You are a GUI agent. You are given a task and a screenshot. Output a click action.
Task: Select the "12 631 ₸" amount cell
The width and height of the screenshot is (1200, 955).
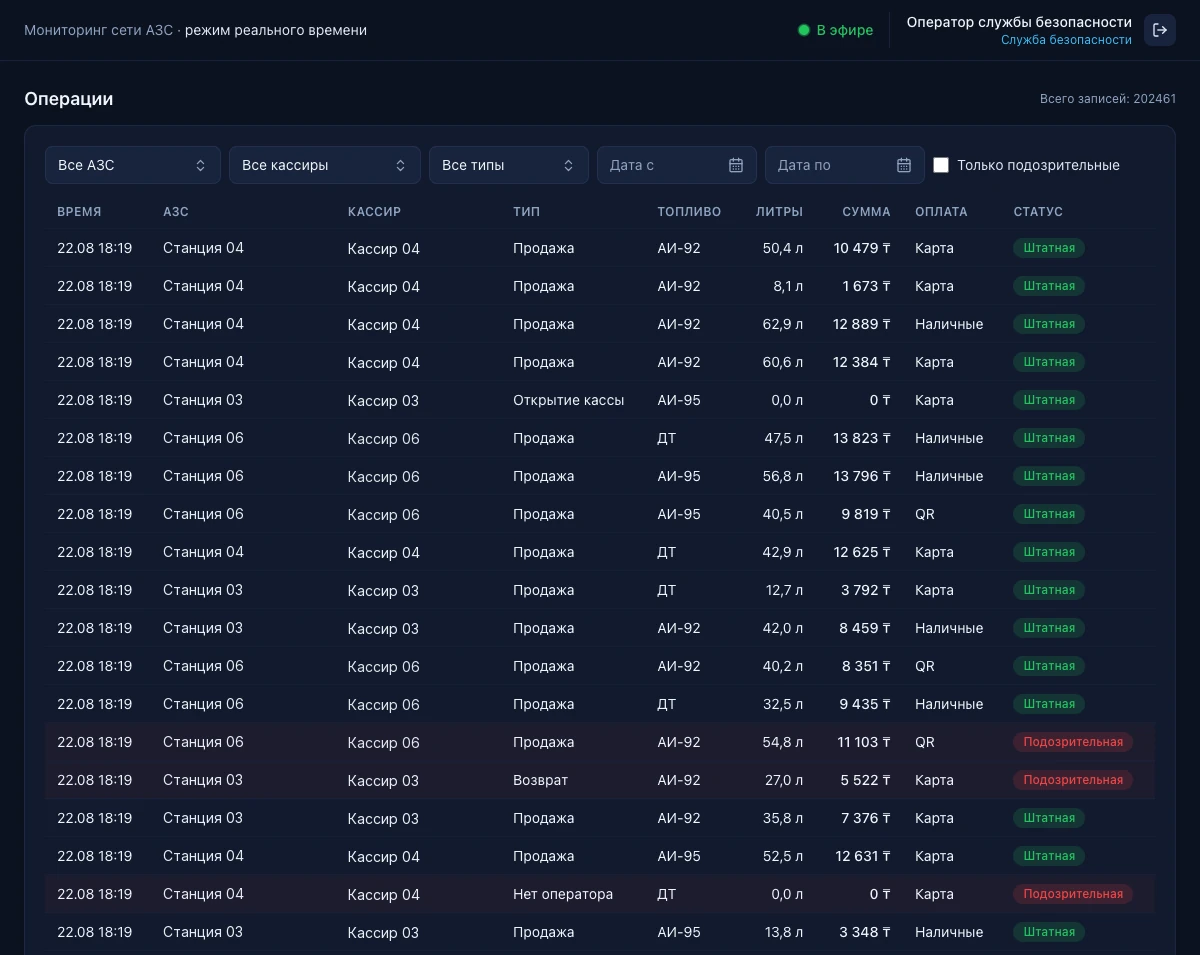(862, 856)
